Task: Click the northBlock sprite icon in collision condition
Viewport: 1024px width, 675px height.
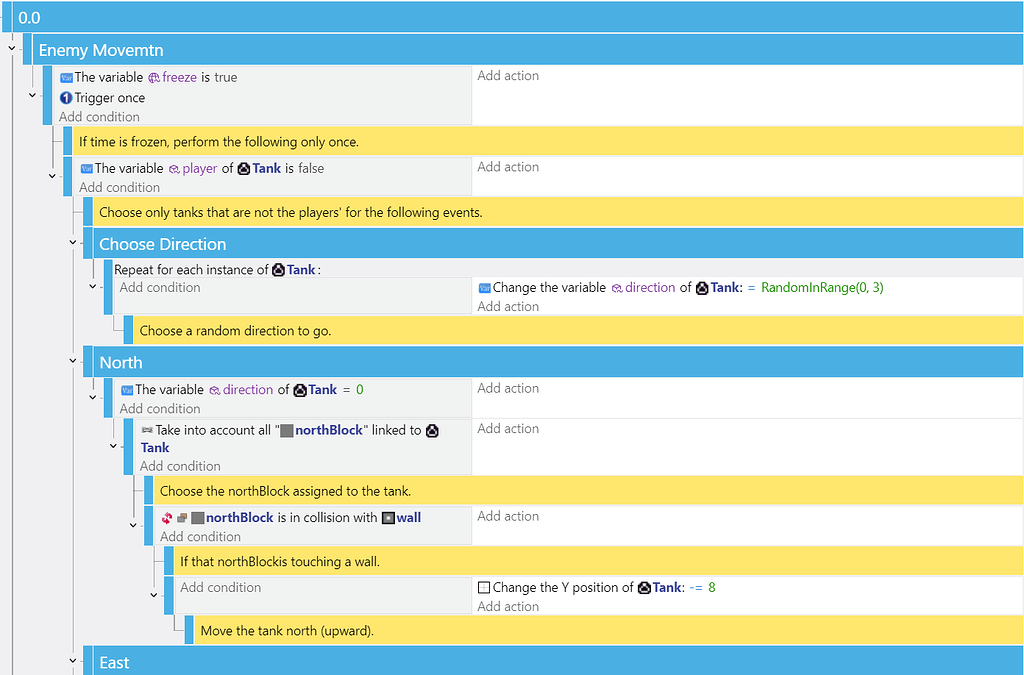Action: (x=197, y=518)
